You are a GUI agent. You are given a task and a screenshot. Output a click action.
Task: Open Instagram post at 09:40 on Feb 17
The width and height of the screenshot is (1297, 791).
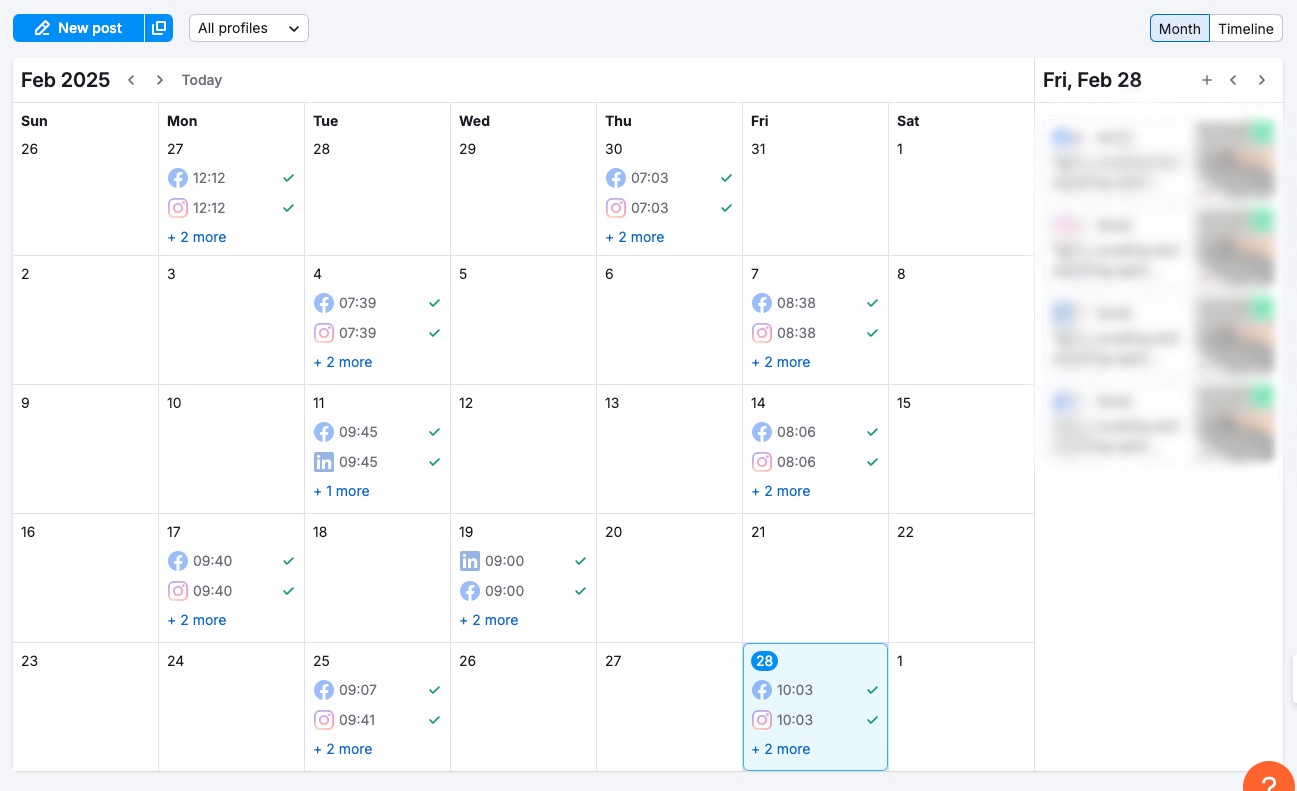click(x=231, y=591)
